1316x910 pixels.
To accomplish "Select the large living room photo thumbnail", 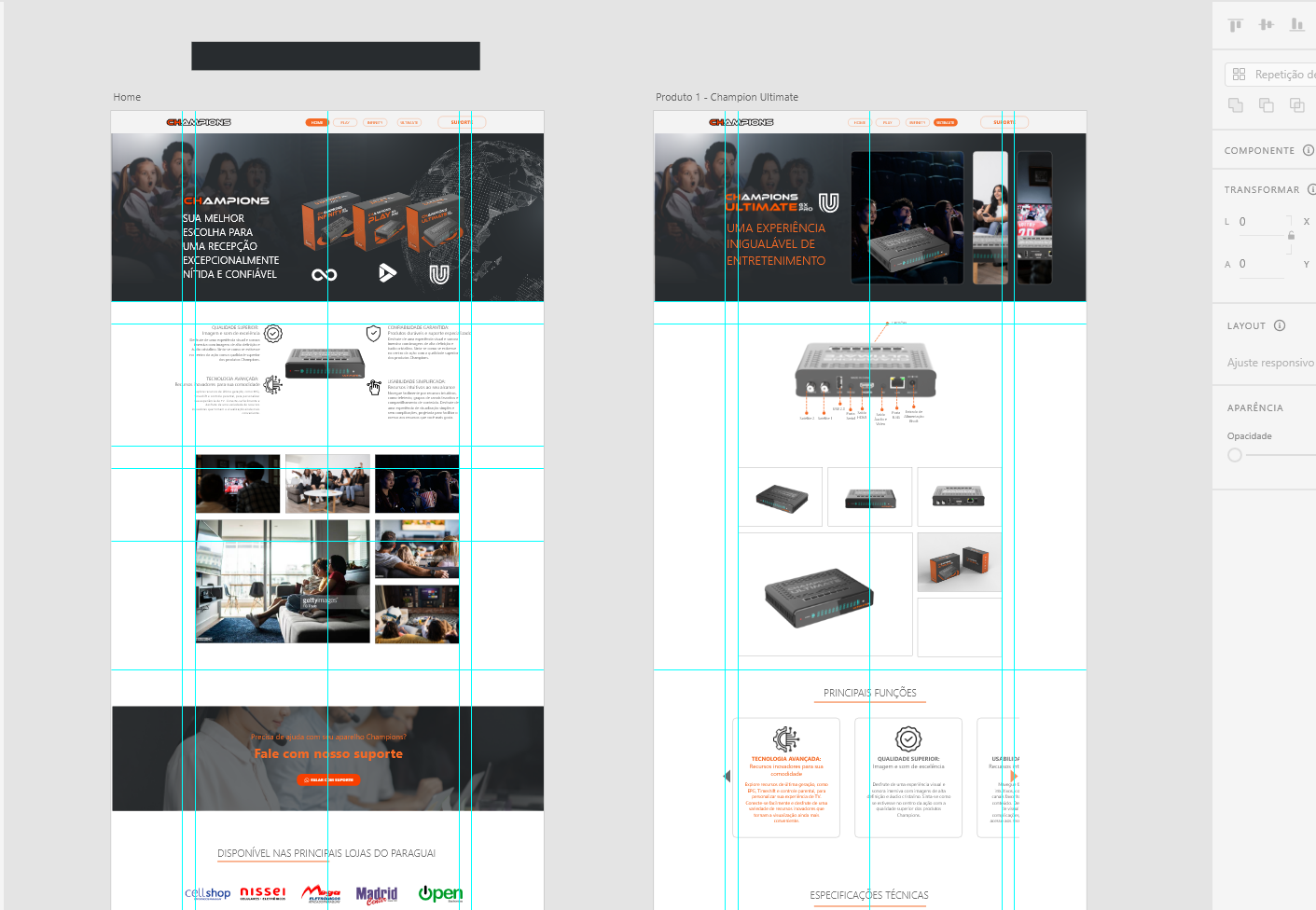I will pos(283,582).
